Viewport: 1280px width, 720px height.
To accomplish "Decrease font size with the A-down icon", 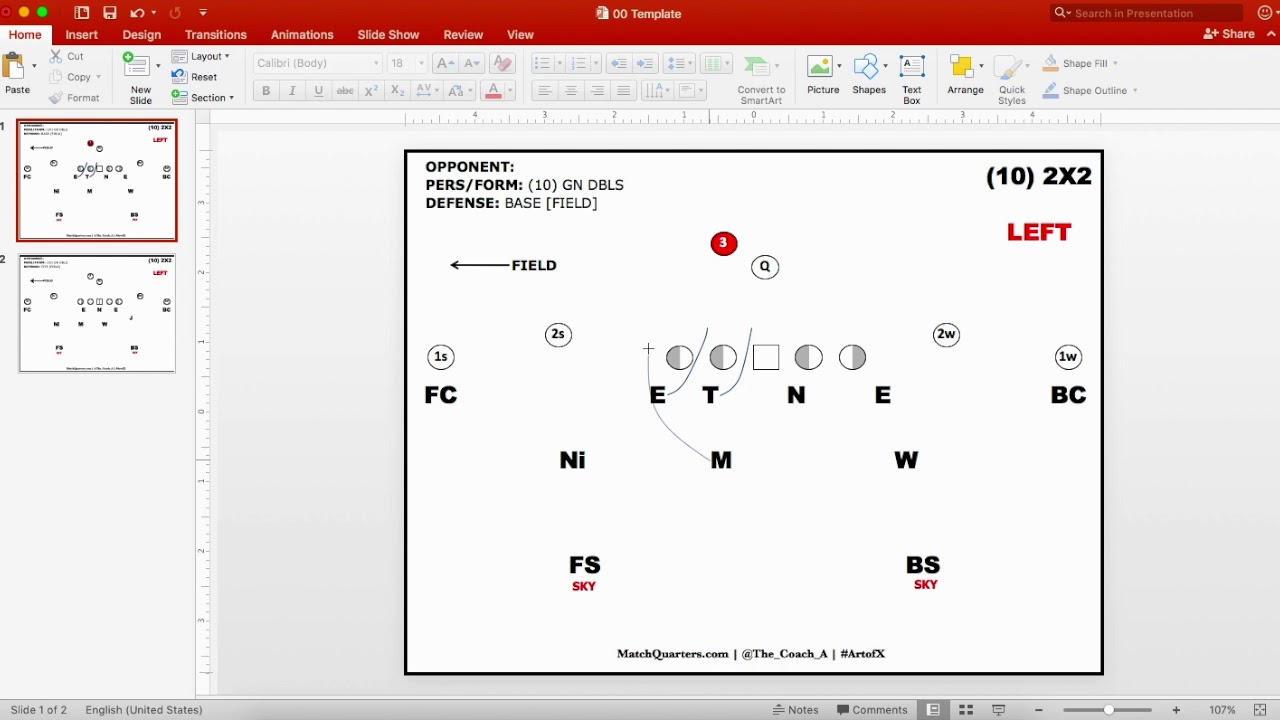I will (x=471, y=63).
